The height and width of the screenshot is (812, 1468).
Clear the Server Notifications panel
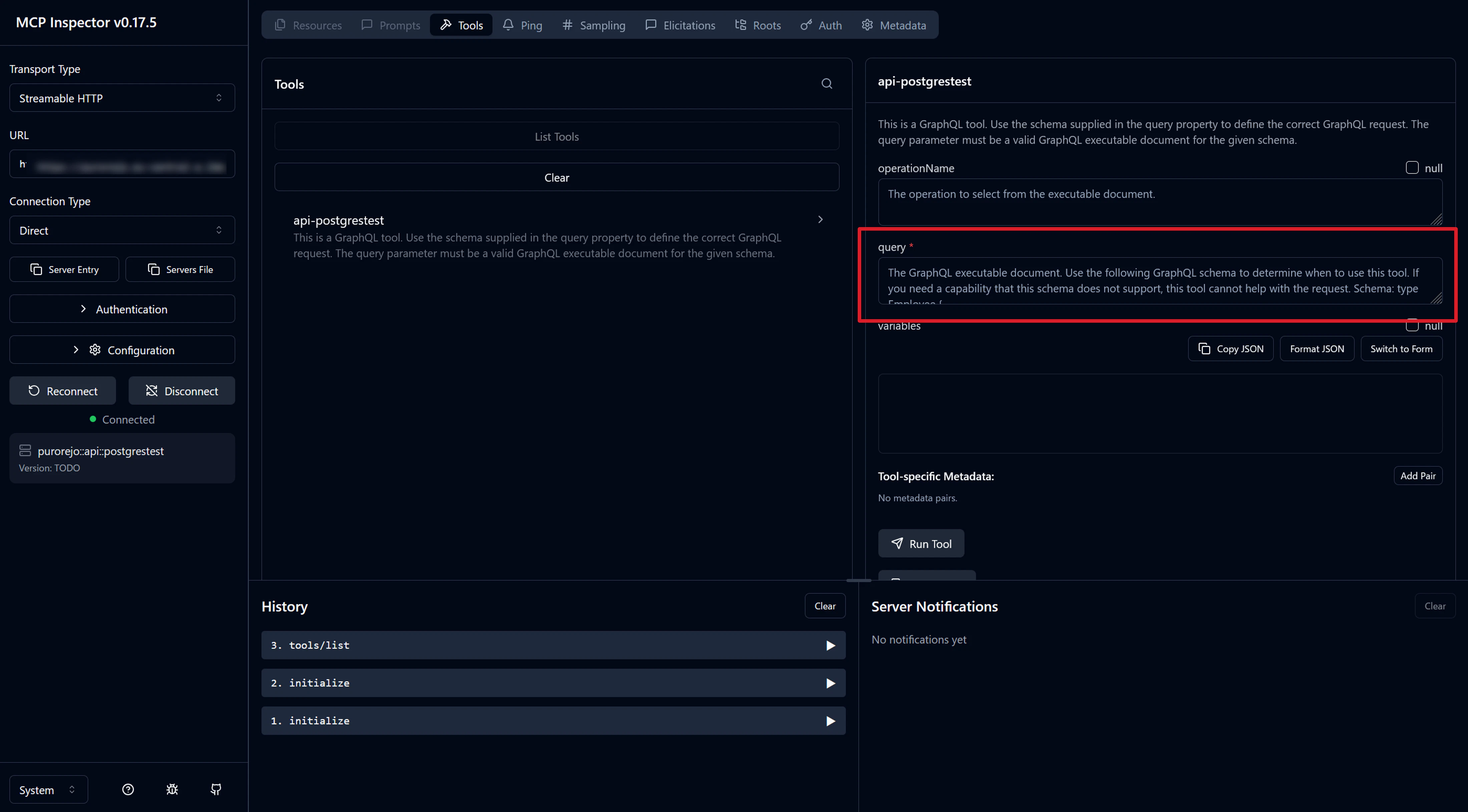(x=1434, y=606)
